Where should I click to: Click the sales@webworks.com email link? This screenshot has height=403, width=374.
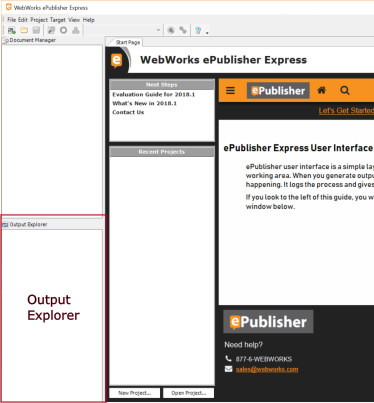[x=267, y=369]
